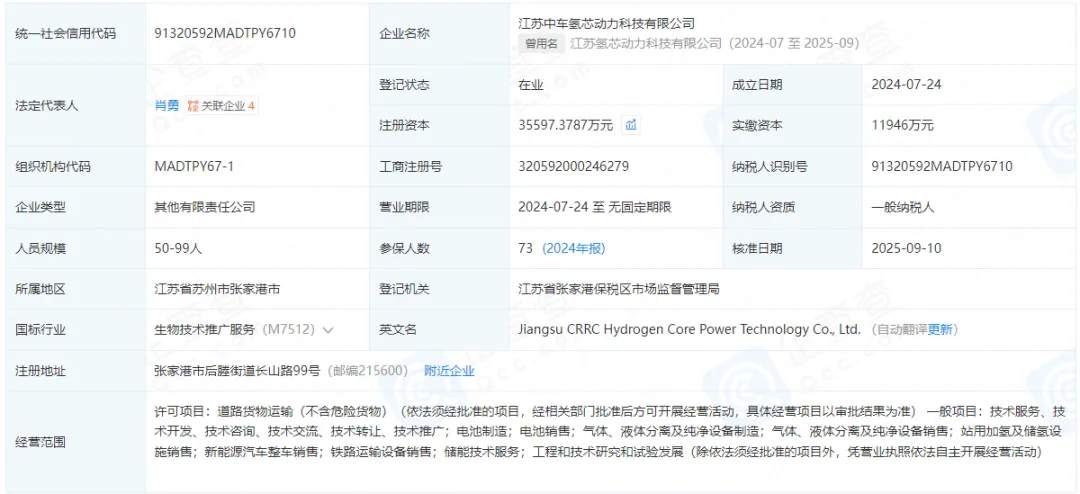Click establishment date 2024-07-24

[906, 85]
